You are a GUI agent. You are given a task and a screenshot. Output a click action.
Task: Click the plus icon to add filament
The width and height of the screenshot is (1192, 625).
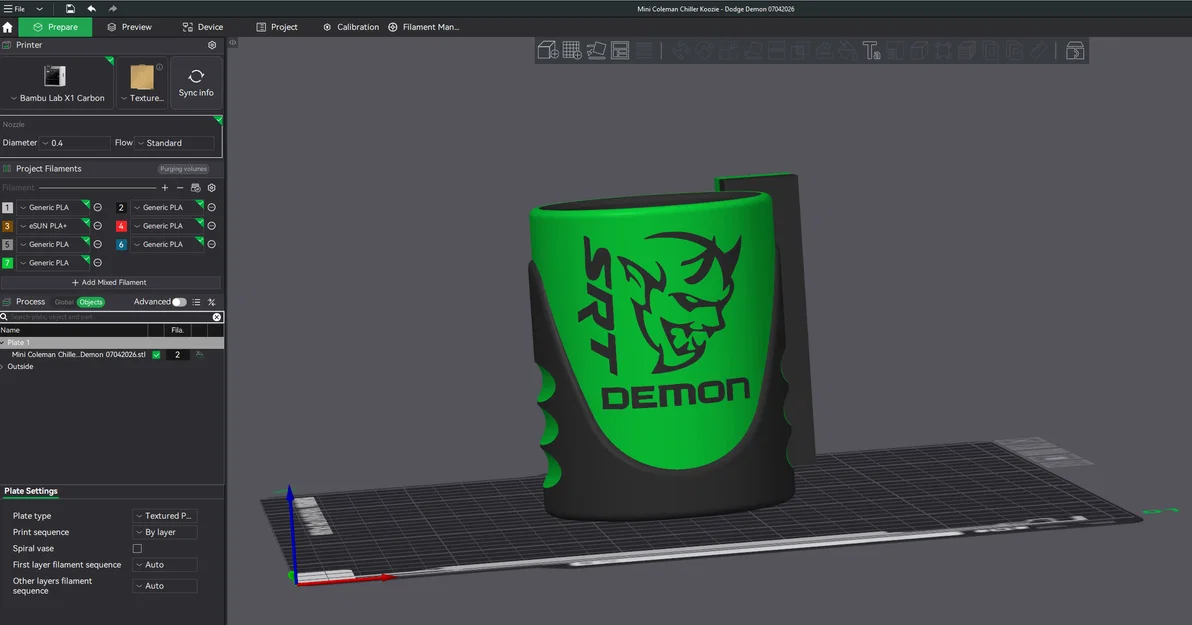(165, 188)
